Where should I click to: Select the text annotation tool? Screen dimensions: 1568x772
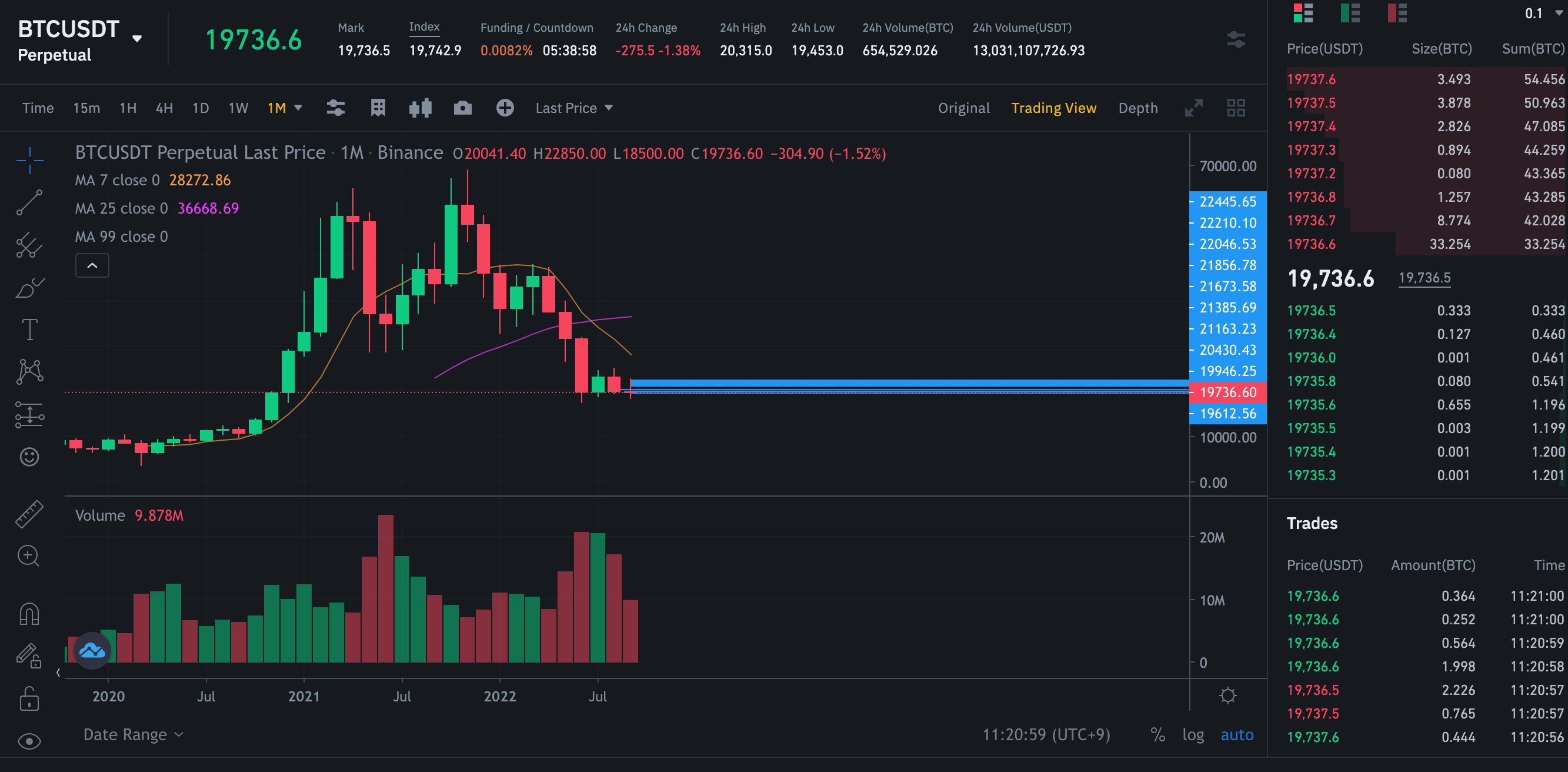point(29,330)
